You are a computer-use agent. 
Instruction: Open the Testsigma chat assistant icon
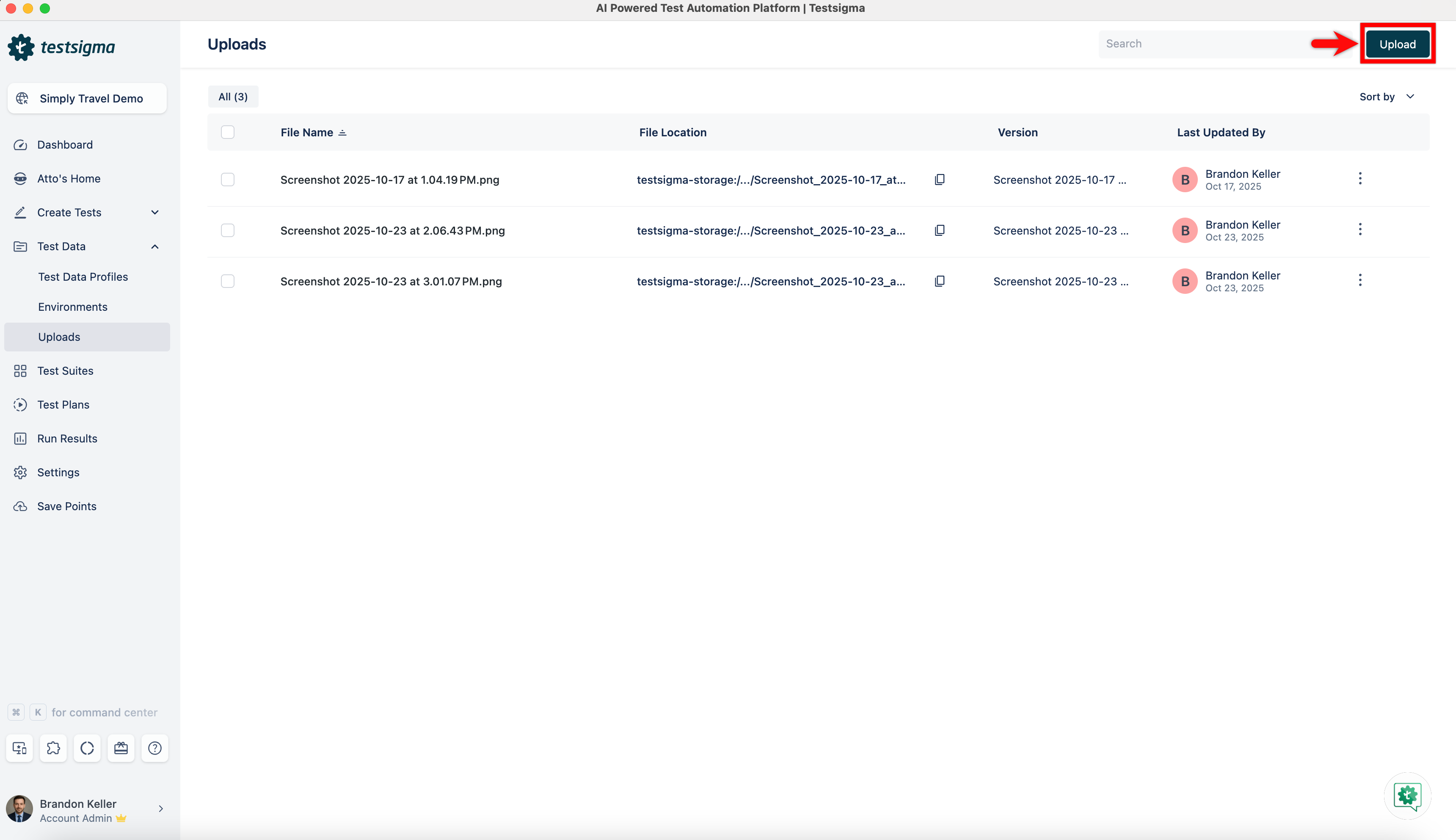click(x=1407, y=796)
